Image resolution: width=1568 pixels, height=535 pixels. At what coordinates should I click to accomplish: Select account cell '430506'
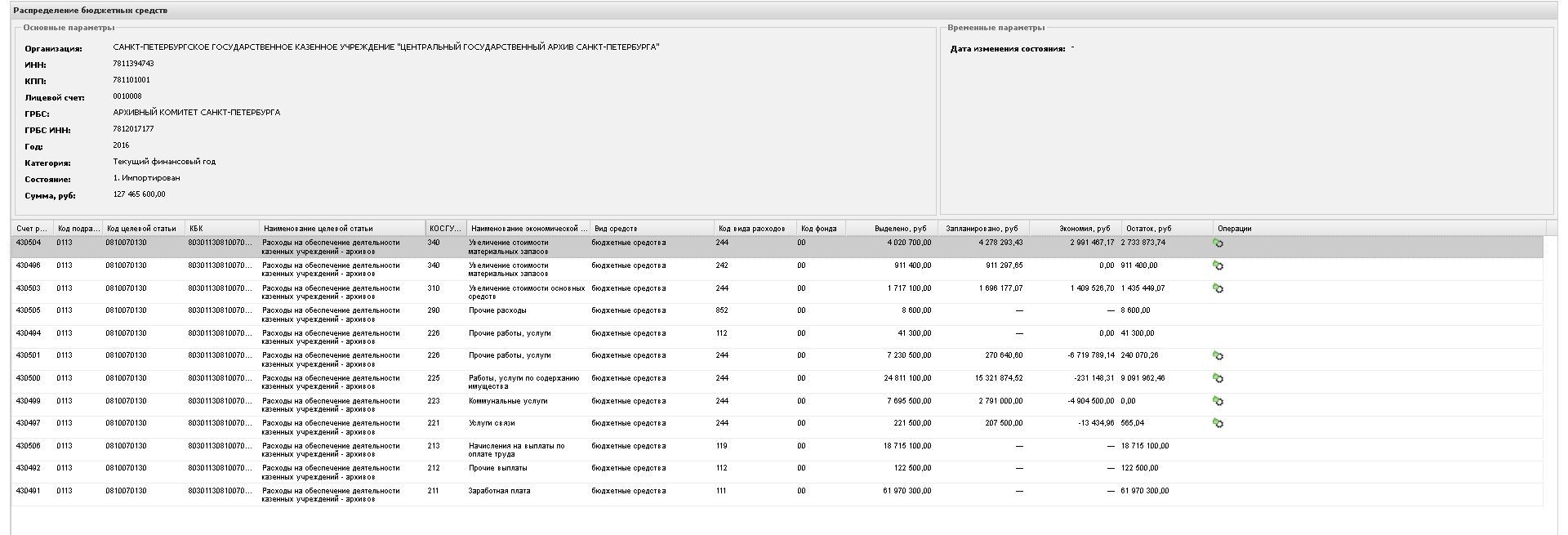[x=29, y=446]
